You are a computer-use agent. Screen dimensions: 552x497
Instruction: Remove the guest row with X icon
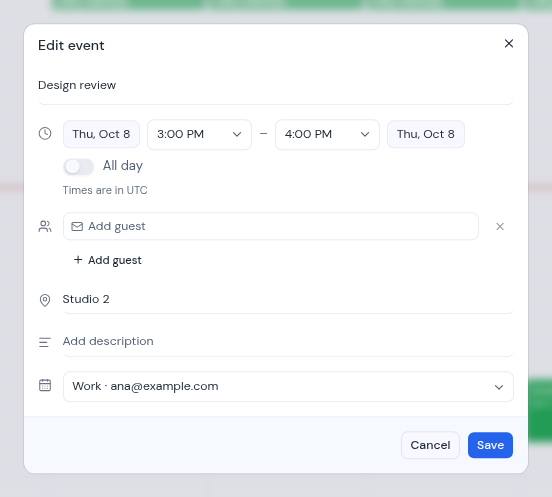coord(500,226)
